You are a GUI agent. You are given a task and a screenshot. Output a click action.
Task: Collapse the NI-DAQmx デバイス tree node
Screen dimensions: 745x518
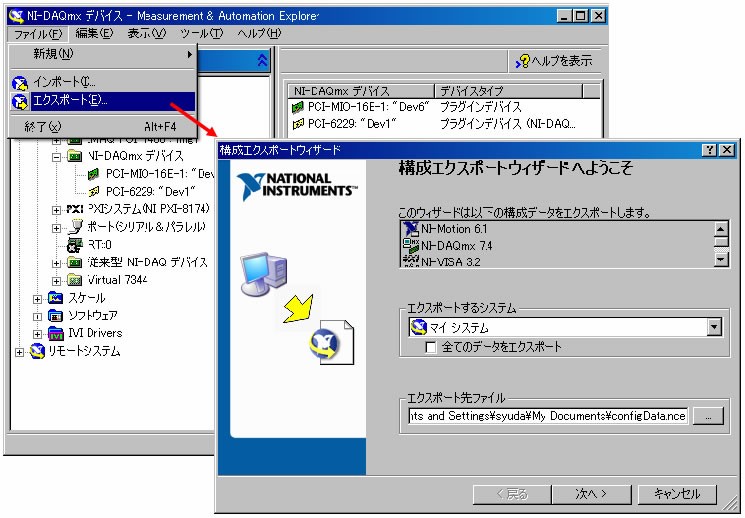coord(56,156)
